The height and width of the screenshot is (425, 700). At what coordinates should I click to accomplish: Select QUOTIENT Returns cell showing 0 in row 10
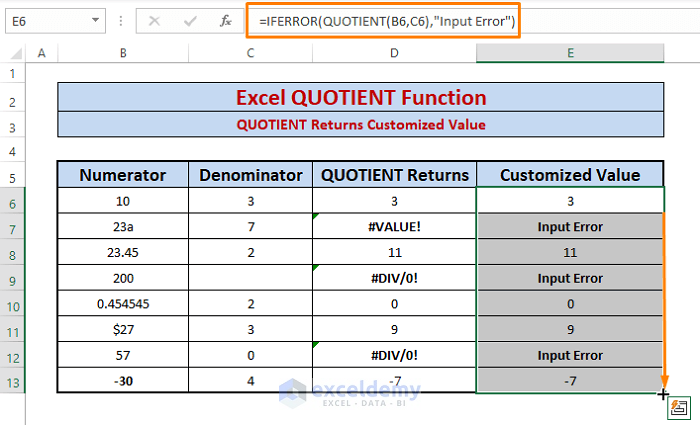pyautogui.click(x=394, y=304)
